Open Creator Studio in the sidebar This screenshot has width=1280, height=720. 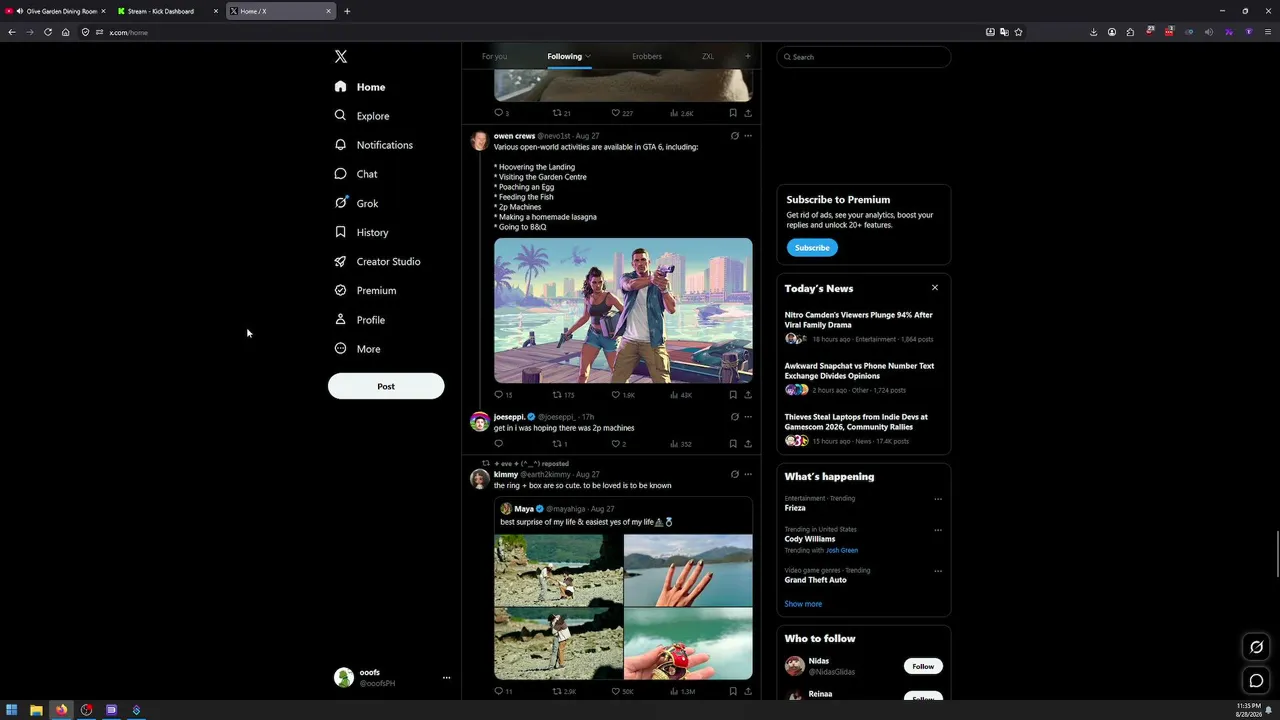377,261
